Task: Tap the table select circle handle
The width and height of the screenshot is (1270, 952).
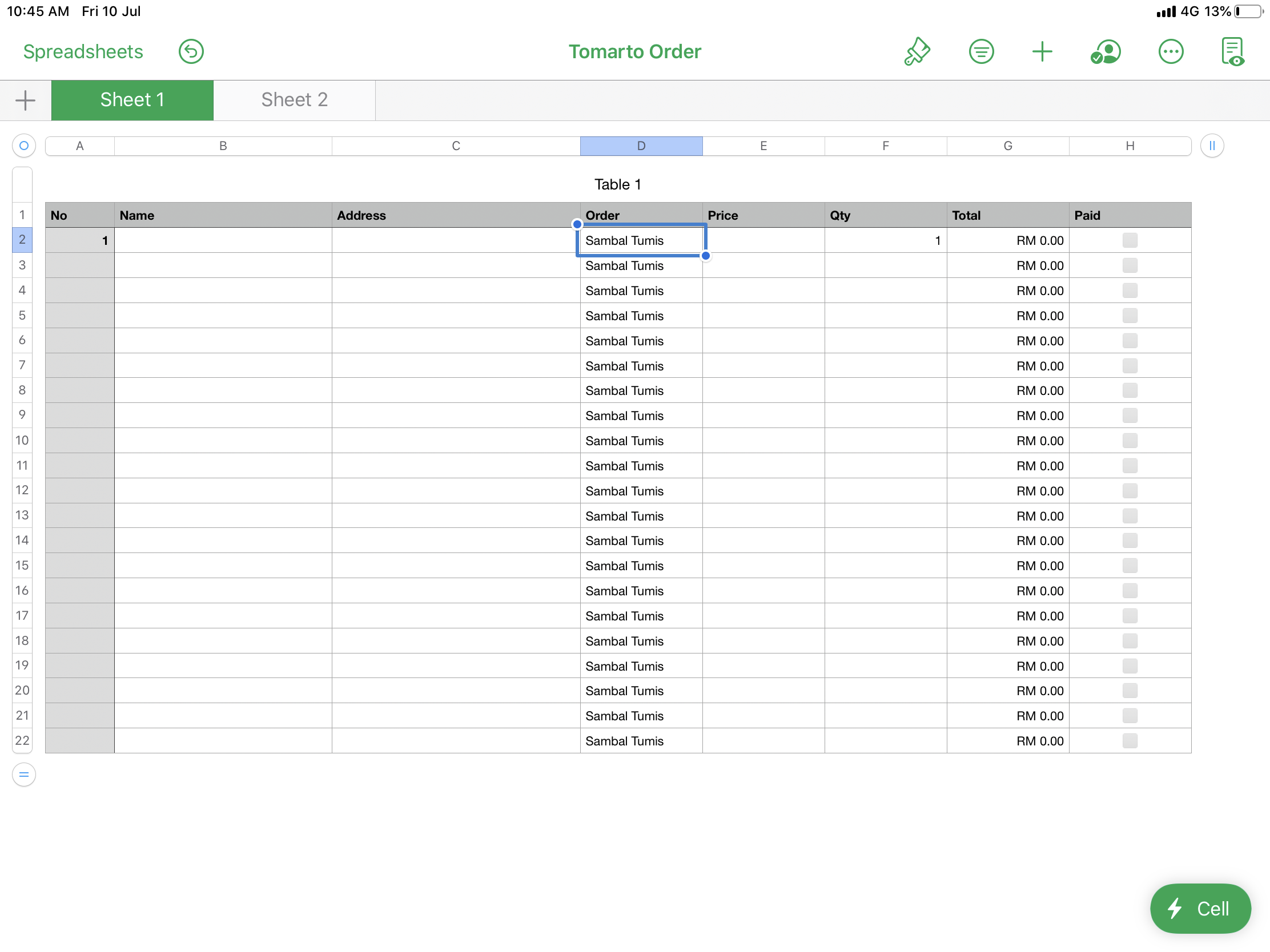Action: click(x=23, y=146)
